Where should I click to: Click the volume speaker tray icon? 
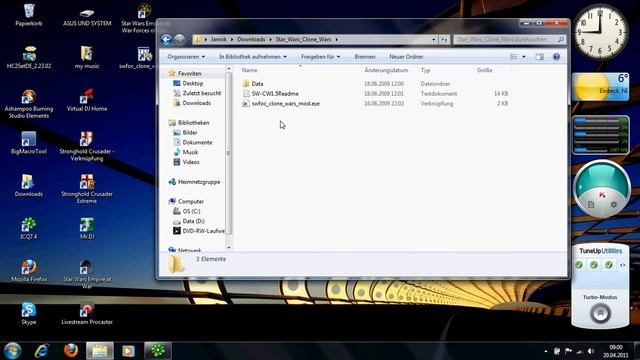pyautogui.click(x=591, y=351)
